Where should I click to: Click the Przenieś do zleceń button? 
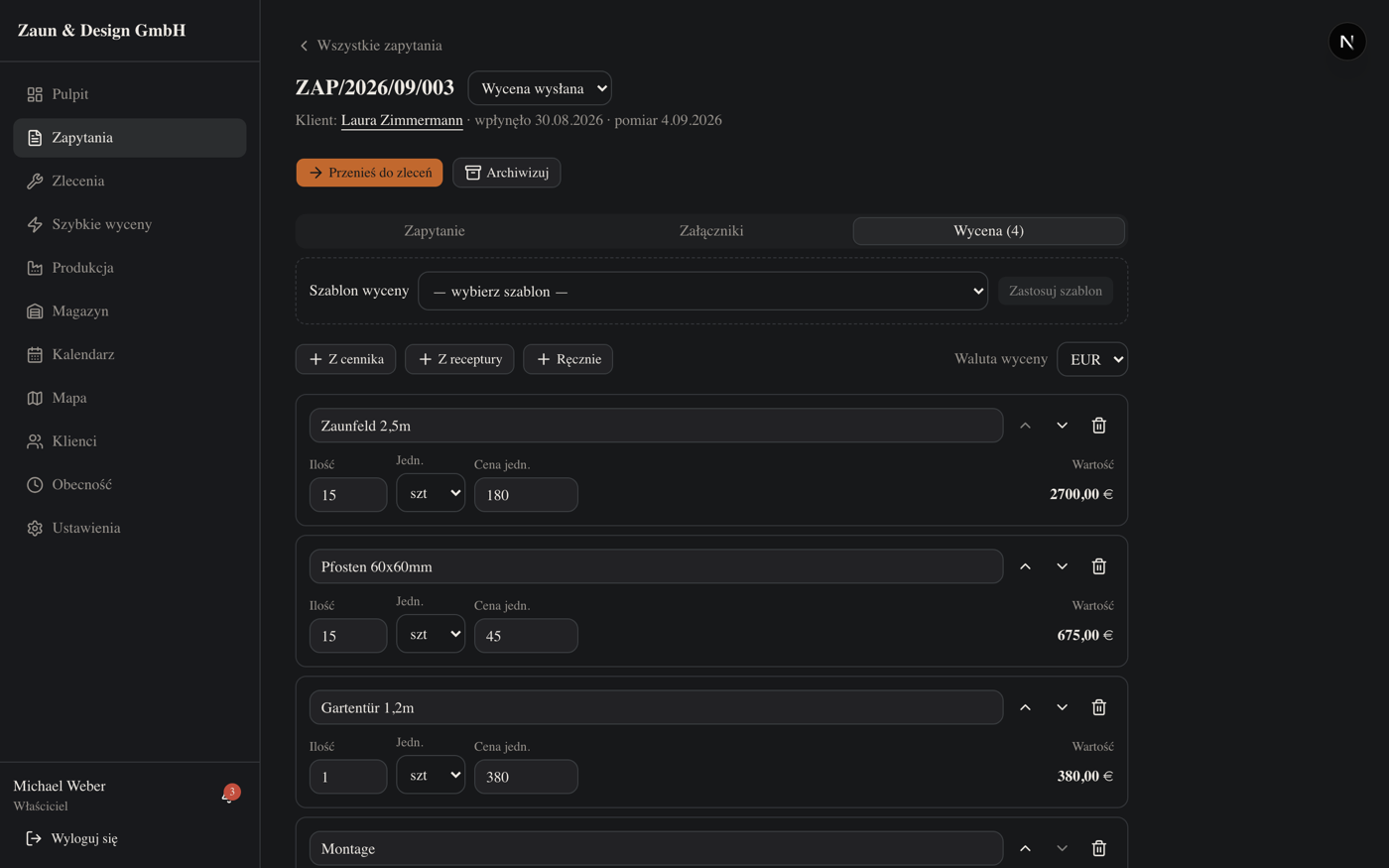click(369, 173)
